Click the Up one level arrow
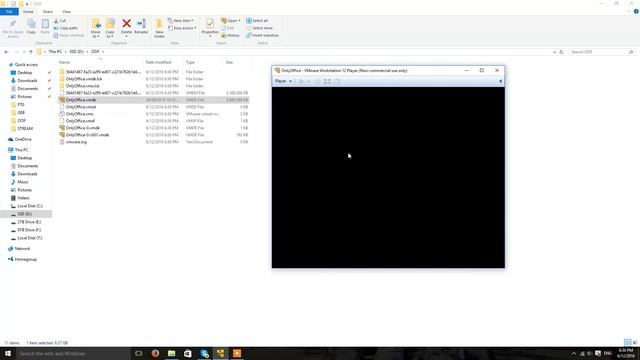The image size is (640, 360). [31, 52]
